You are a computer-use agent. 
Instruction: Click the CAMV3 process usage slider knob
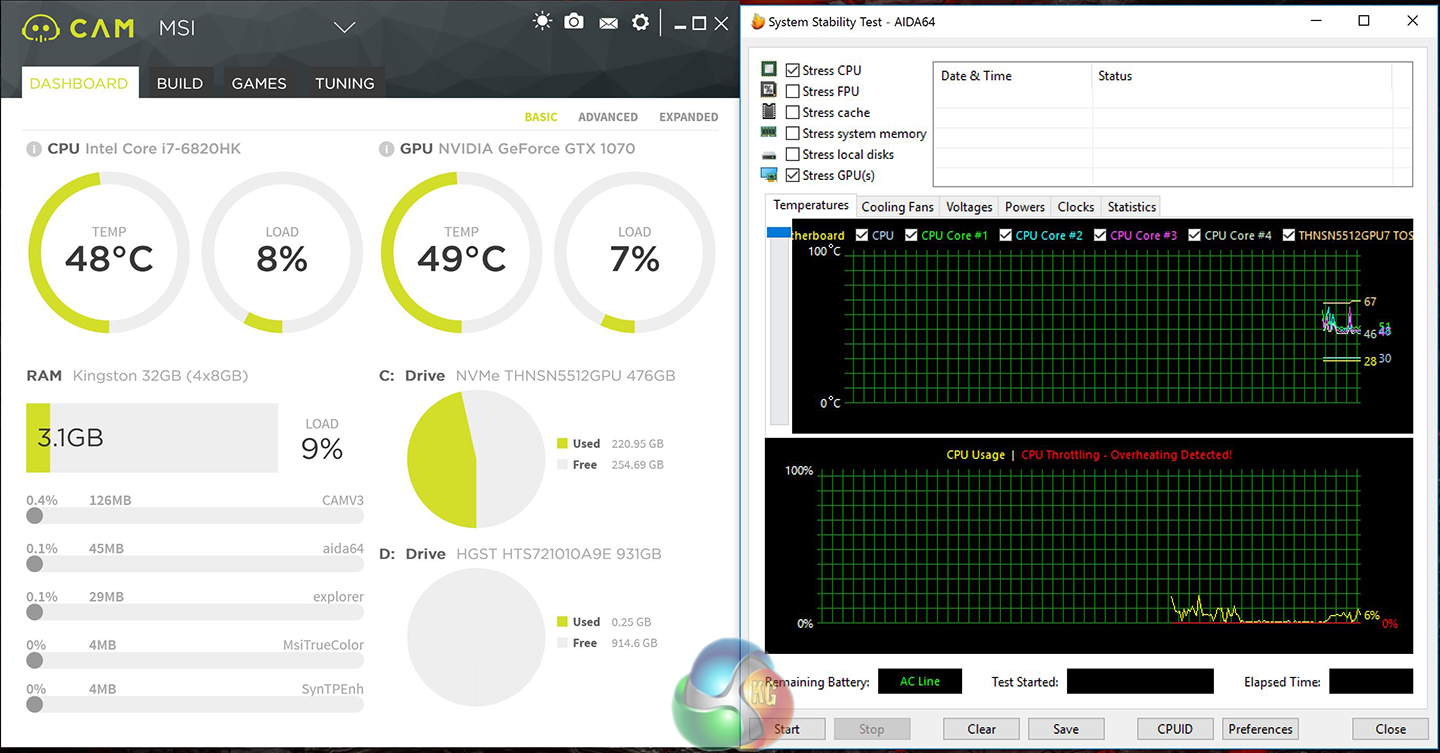(x=35, y=516)
